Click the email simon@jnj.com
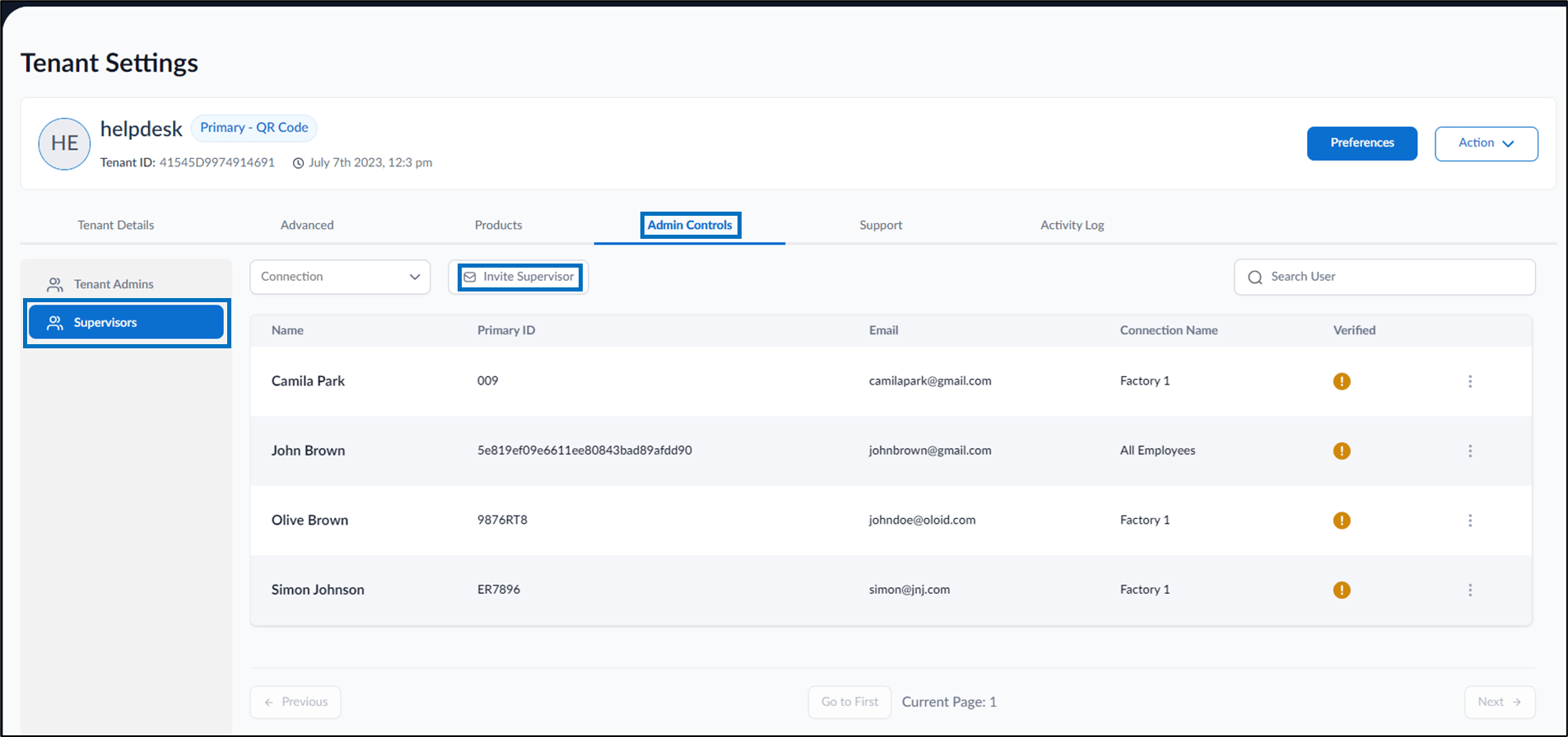This screenshot has height=737, width=1568. (910, 590)
